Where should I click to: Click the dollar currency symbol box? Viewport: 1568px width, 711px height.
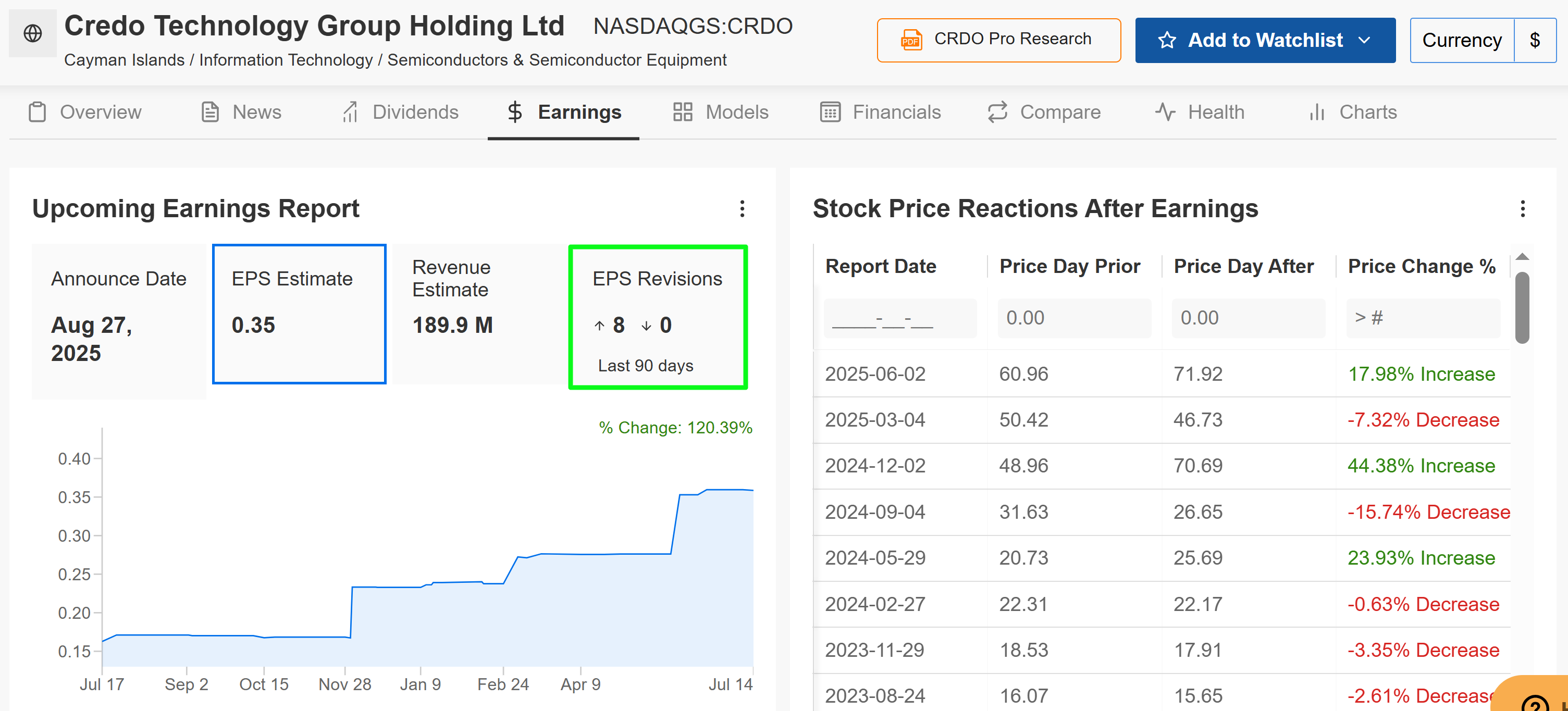[x=1535, y=40]
